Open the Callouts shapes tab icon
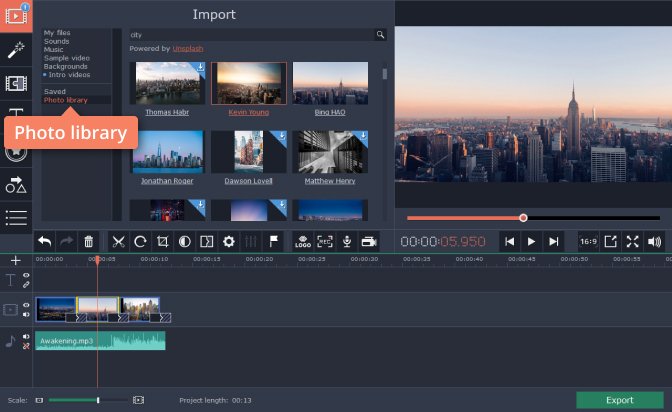Viewport: 672px width, 412px height. click(16, 185)
